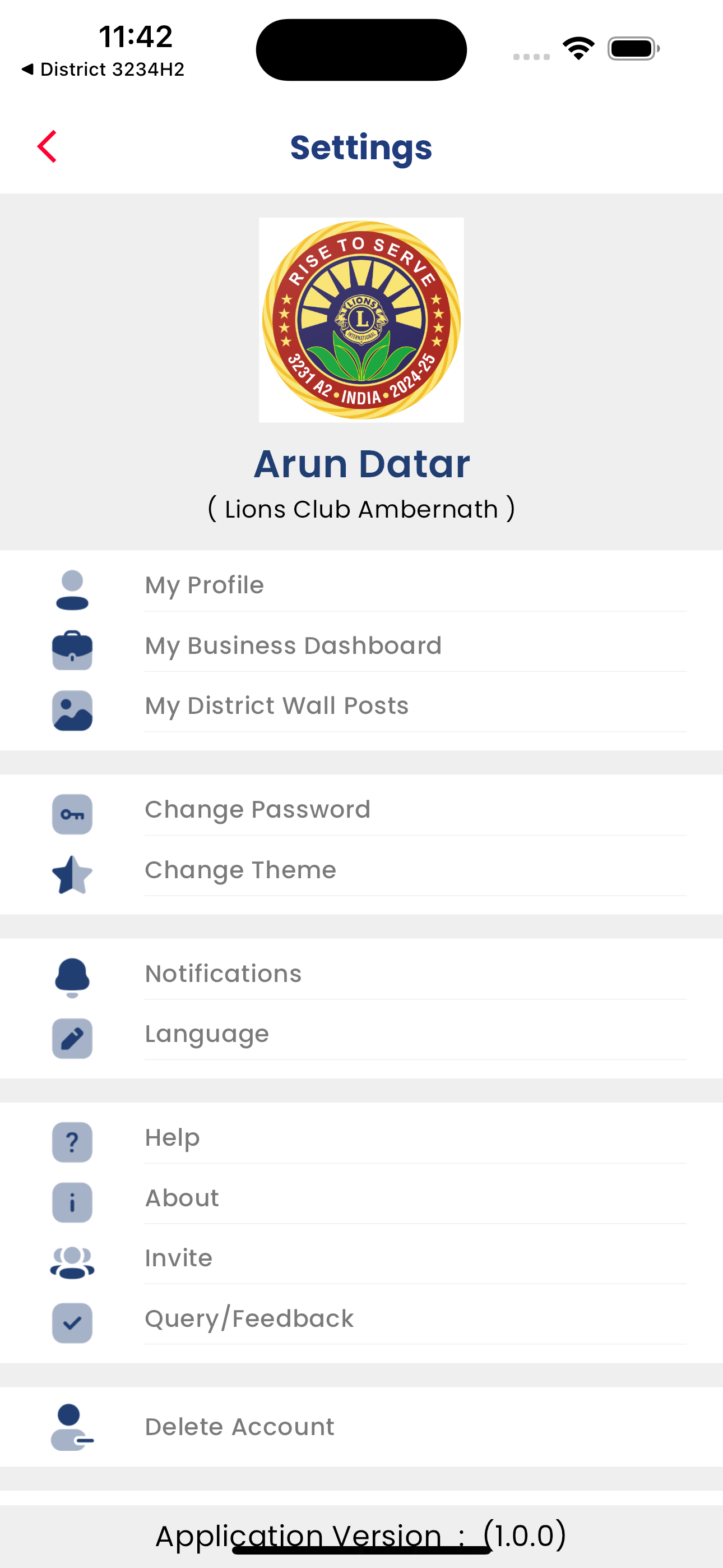Click the group Invite icon
The image size is (723, 1568).
[72, 1262]
